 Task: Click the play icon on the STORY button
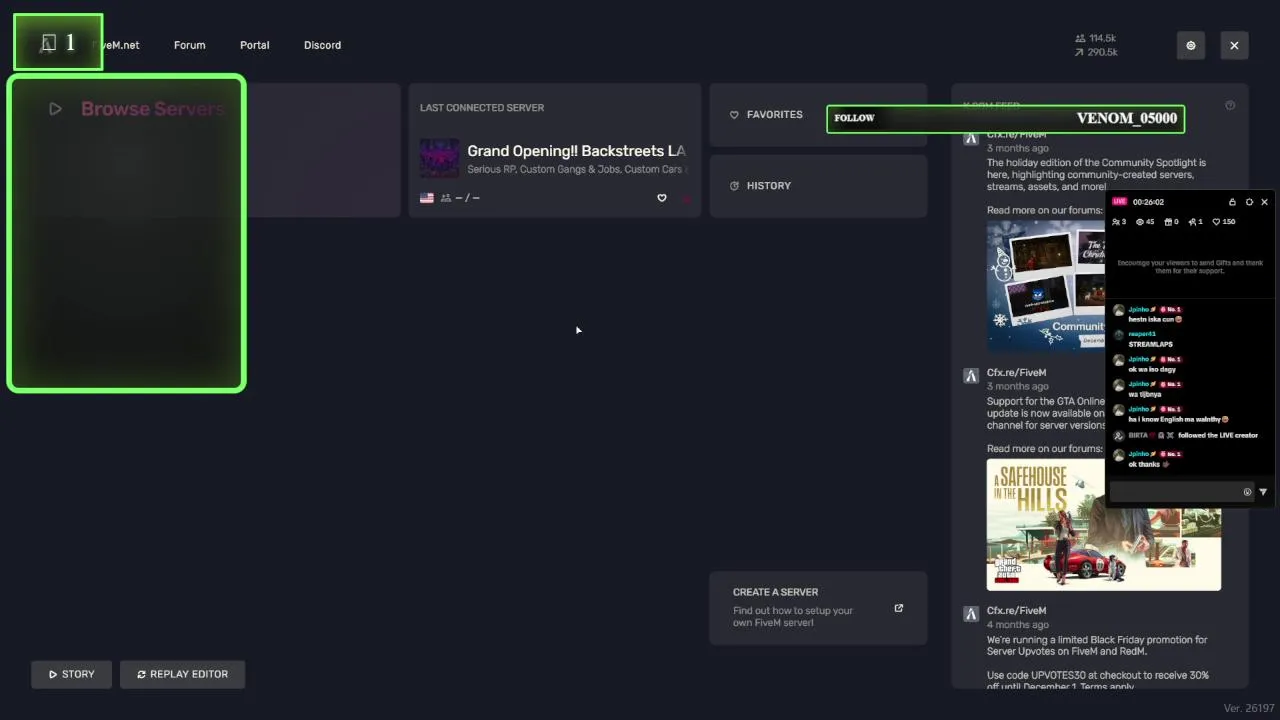click(53, 674)
